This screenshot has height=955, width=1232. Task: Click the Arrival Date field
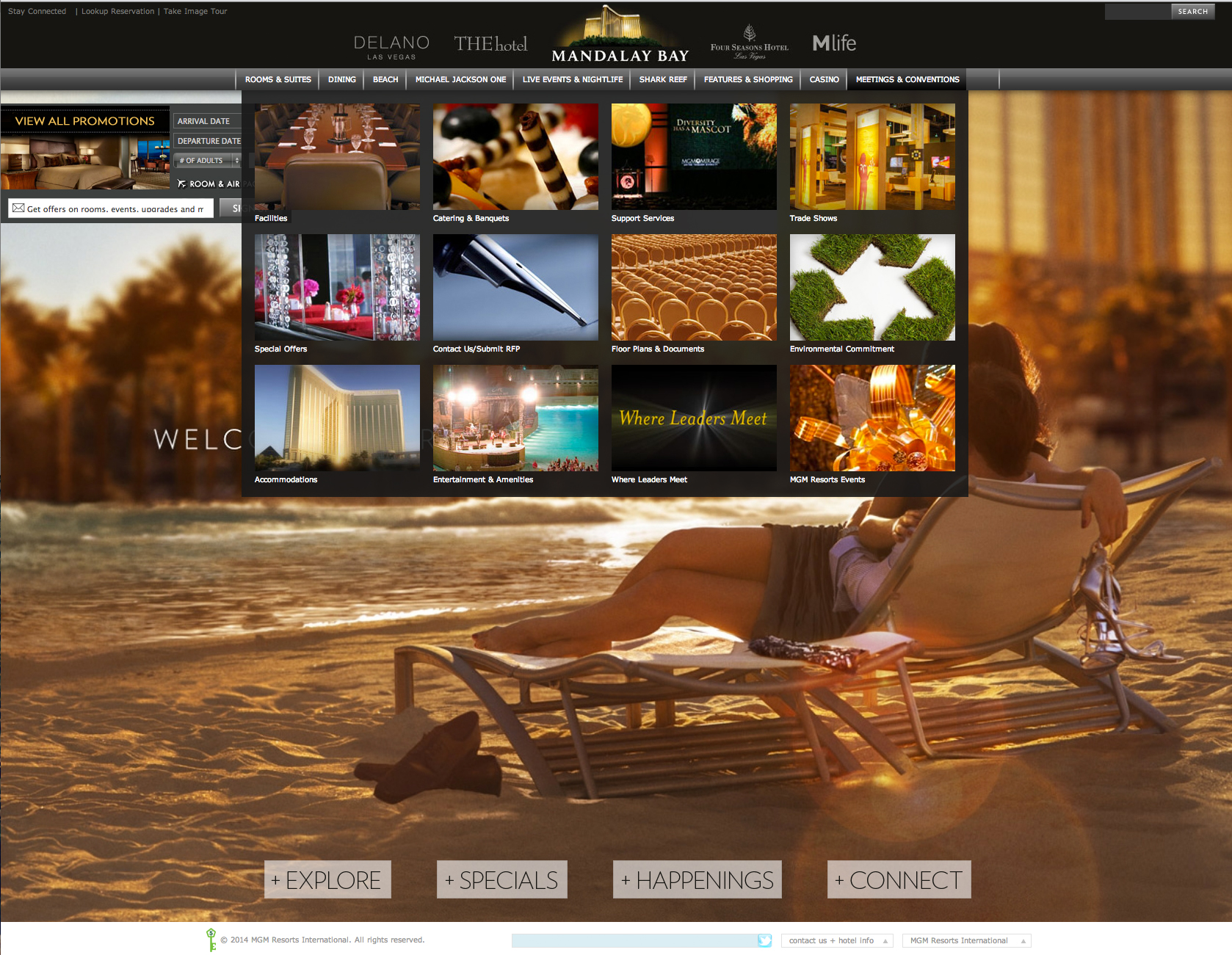[x=208, y=121]
